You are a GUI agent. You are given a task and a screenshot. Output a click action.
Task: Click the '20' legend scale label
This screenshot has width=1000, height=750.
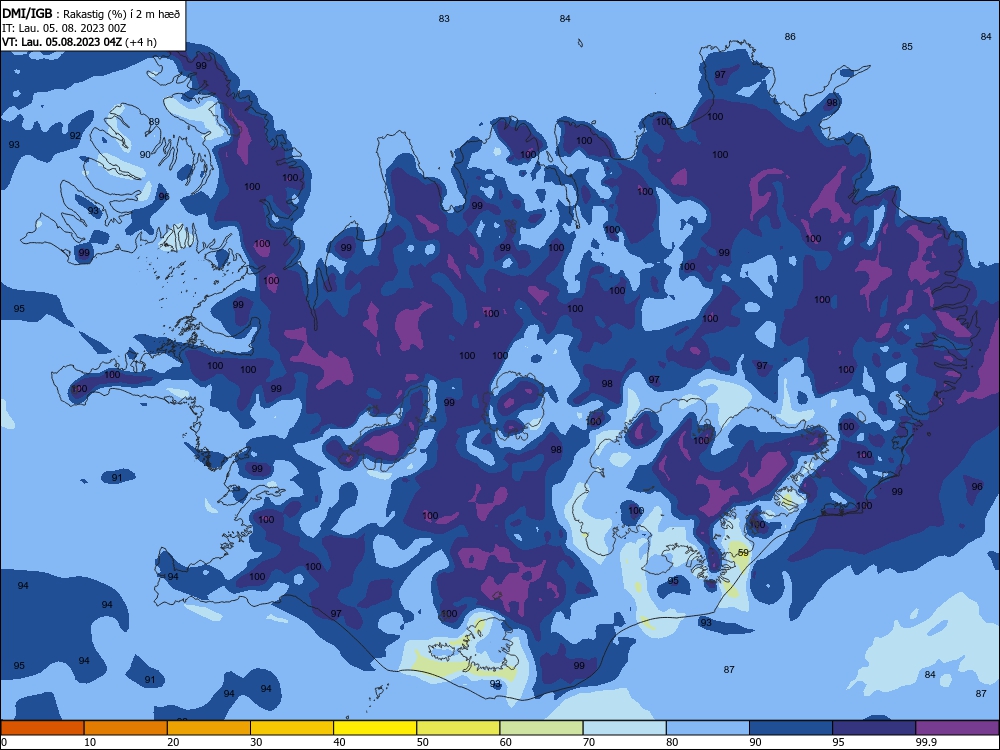[173, 742]
